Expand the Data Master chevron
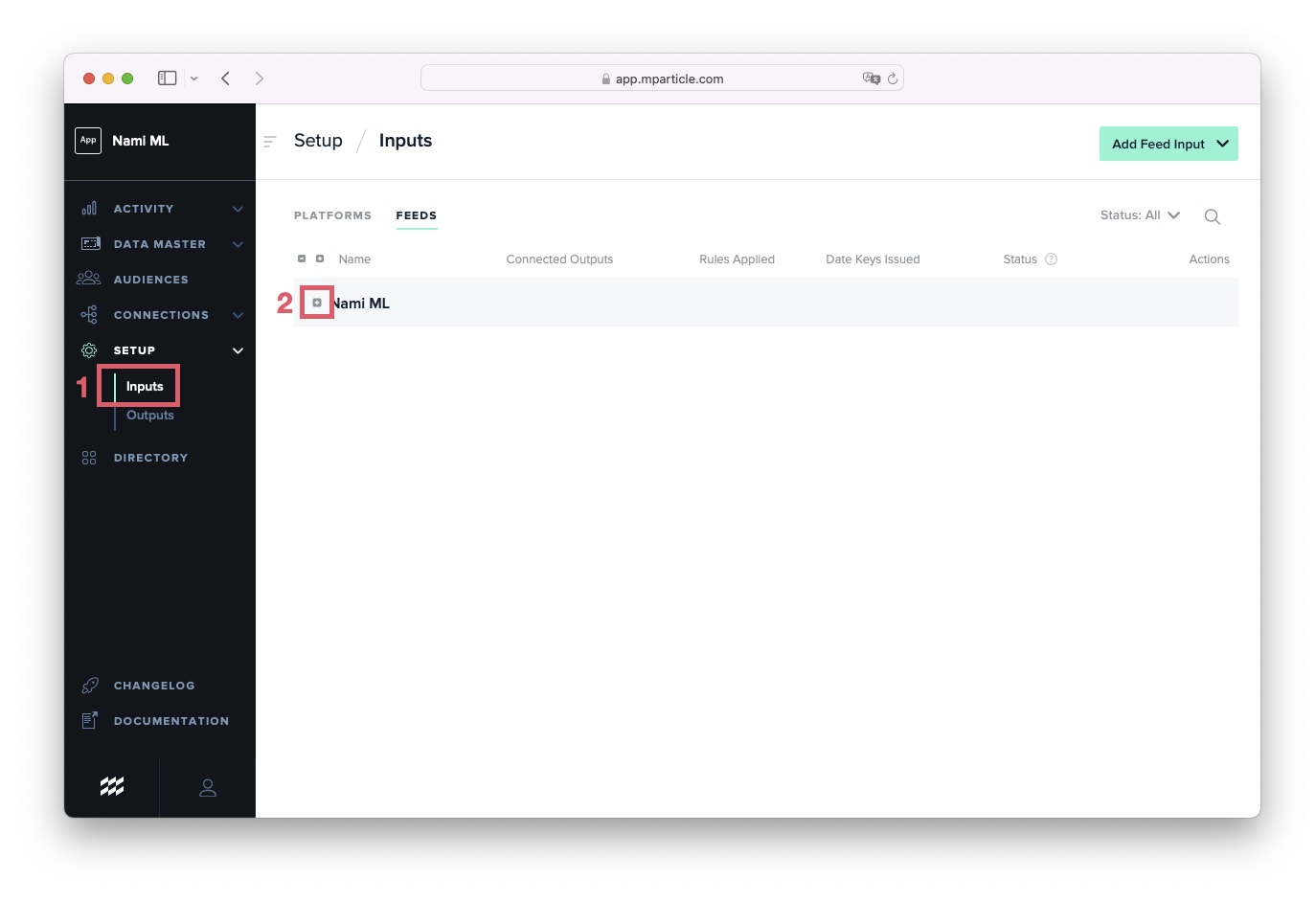Viewport: 1316px width, 924px height. point(238,244)
